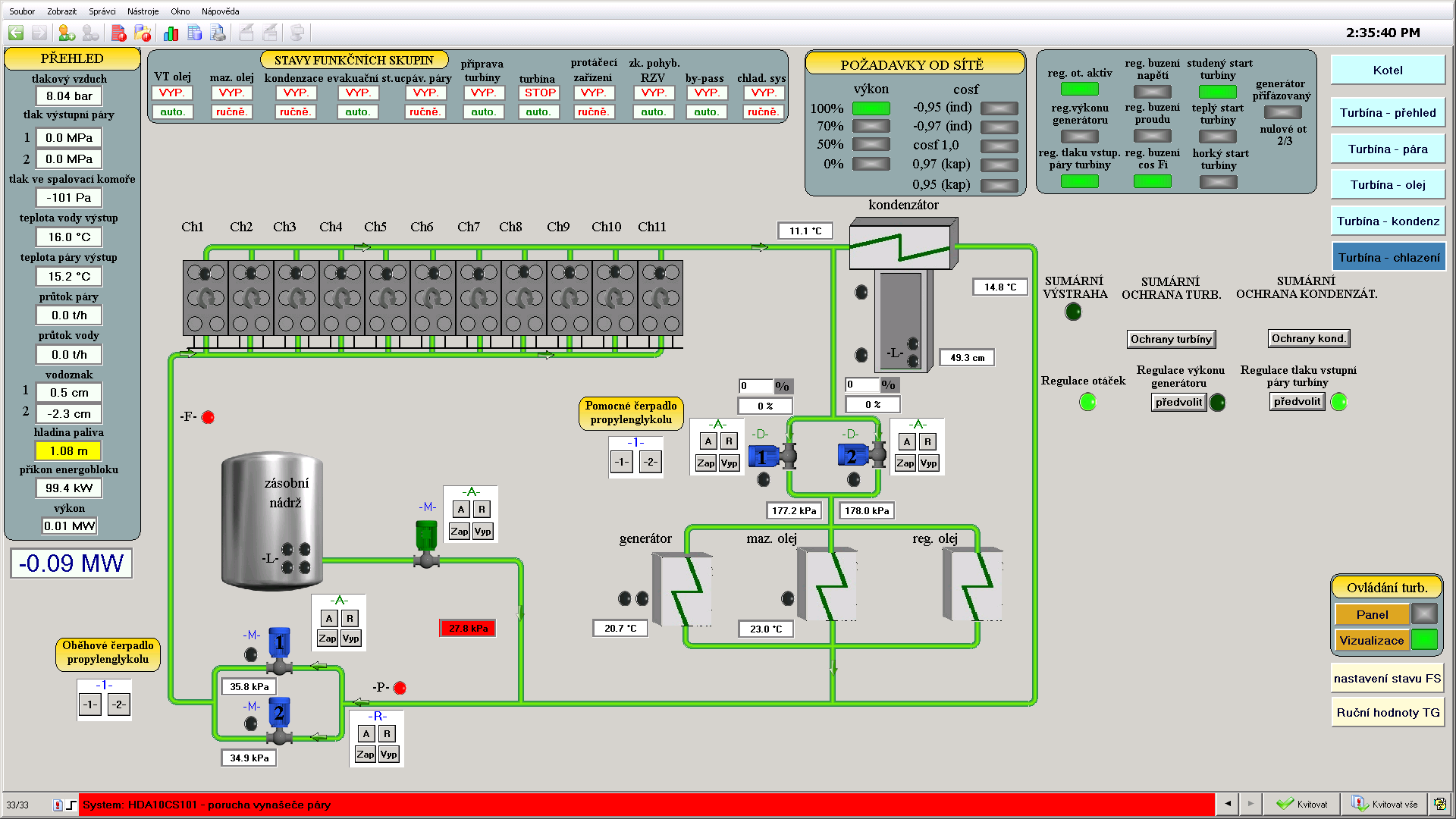The width and height of the screenshot is (1456, 819).
Task: Click the Kvitovat vše button
Action: [1385, 805]
